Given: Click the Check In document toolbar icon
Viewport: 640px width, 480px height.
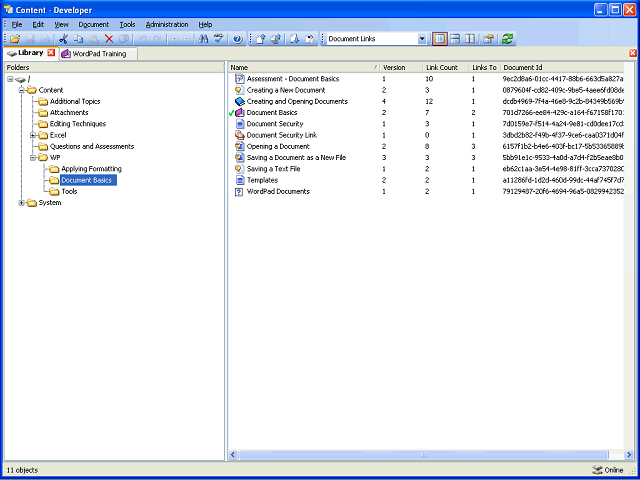Looking at the screenshot, I should point(261,39).
